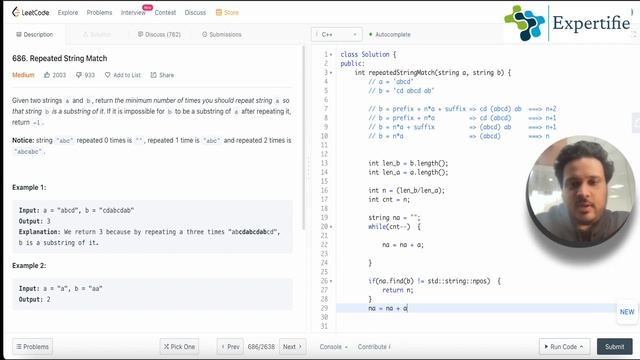Image resolution: width=640 pixels, height=360 pixels.
Task: Click the Problems list button
Action: click(33, 347)
